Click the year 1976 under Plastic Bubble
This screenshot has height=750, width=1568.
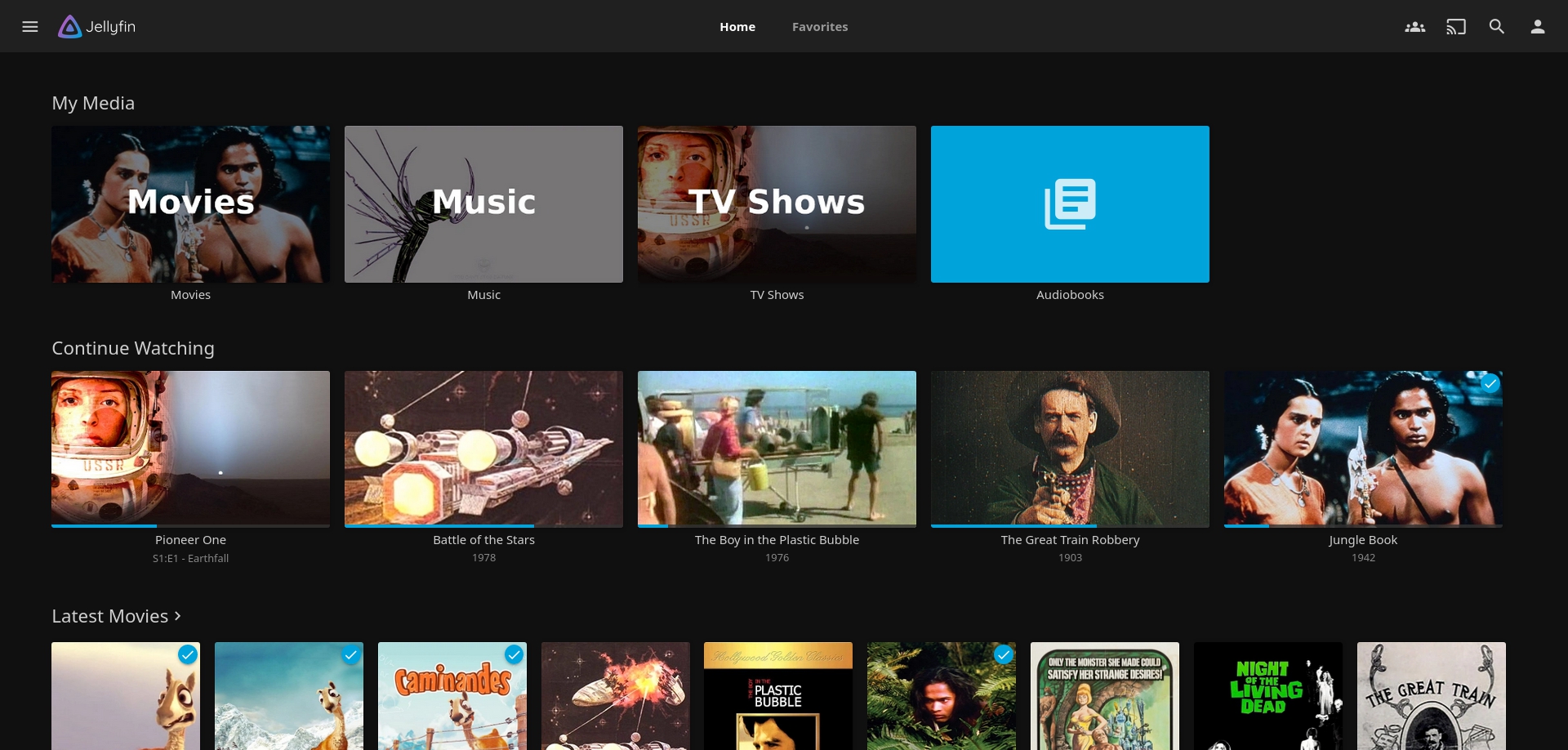click(777, 558)
